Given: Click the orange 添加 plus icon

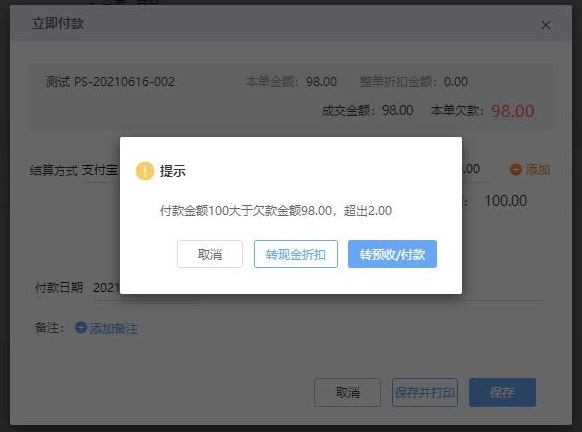Looking at the screenshot, I should pyautogui.click(x=516, y=170).
